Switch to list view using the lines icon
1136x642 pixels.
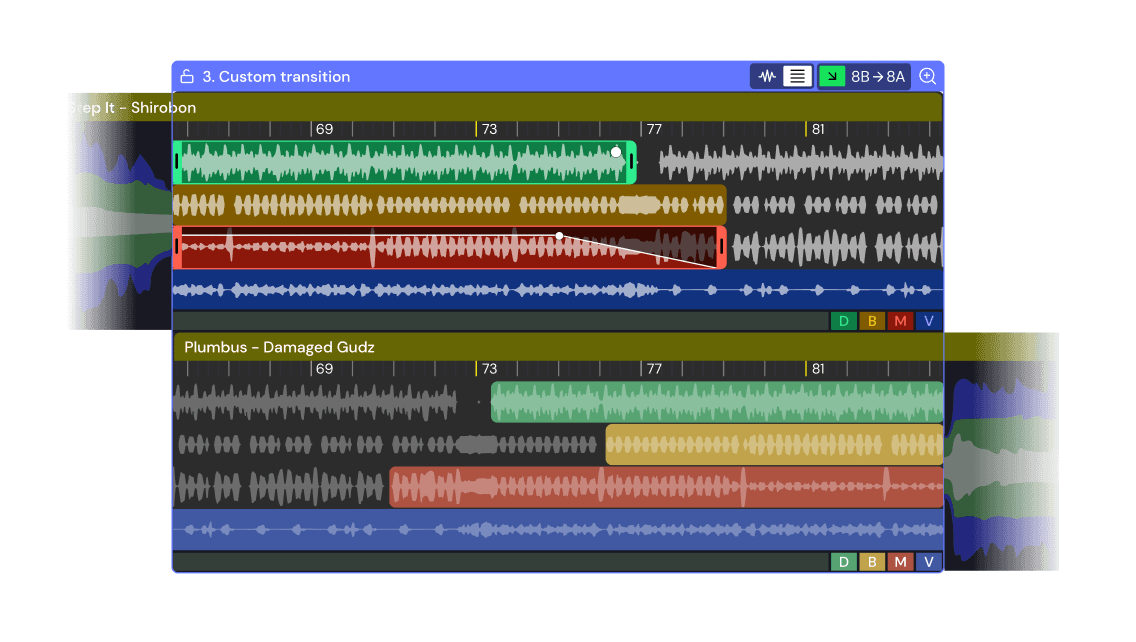[796, 76]
